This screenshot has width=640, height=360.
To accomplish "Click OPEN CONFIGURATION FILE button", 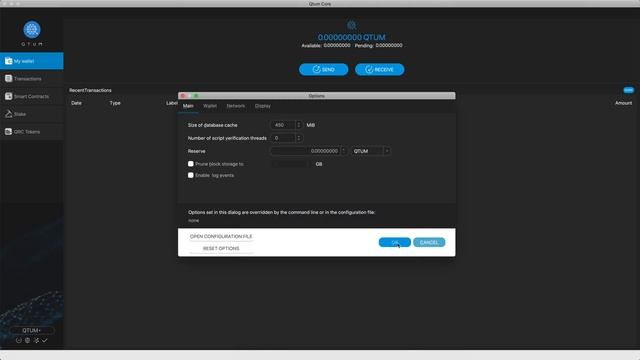I will click(221, 236).
